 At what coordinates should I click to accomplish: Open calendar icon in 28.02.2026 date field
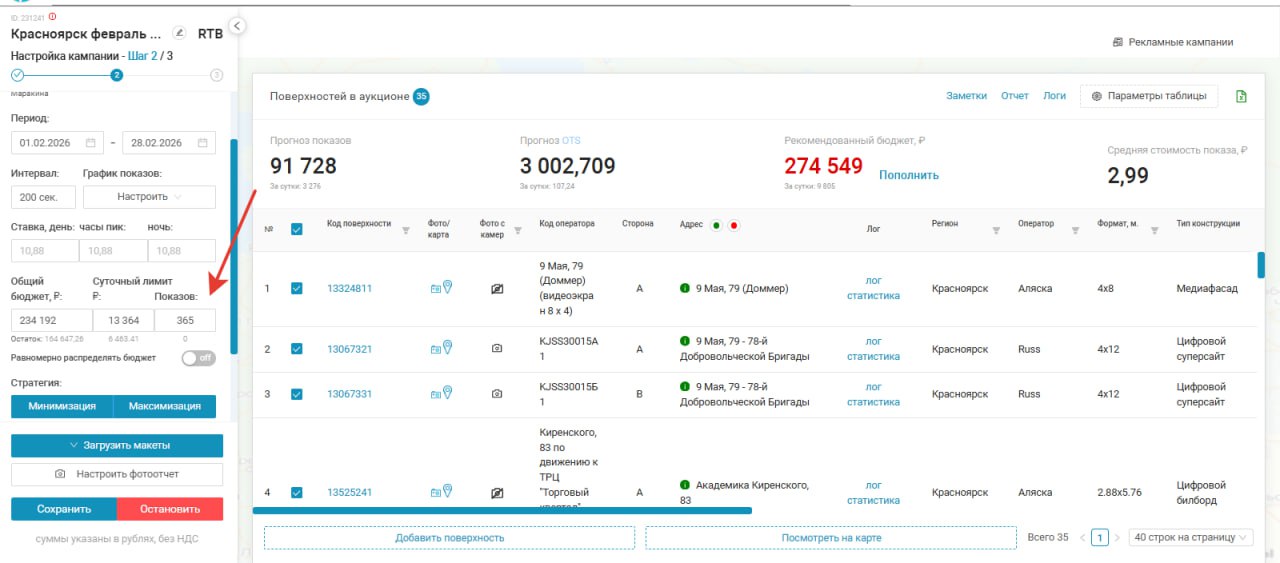(201, 143)
